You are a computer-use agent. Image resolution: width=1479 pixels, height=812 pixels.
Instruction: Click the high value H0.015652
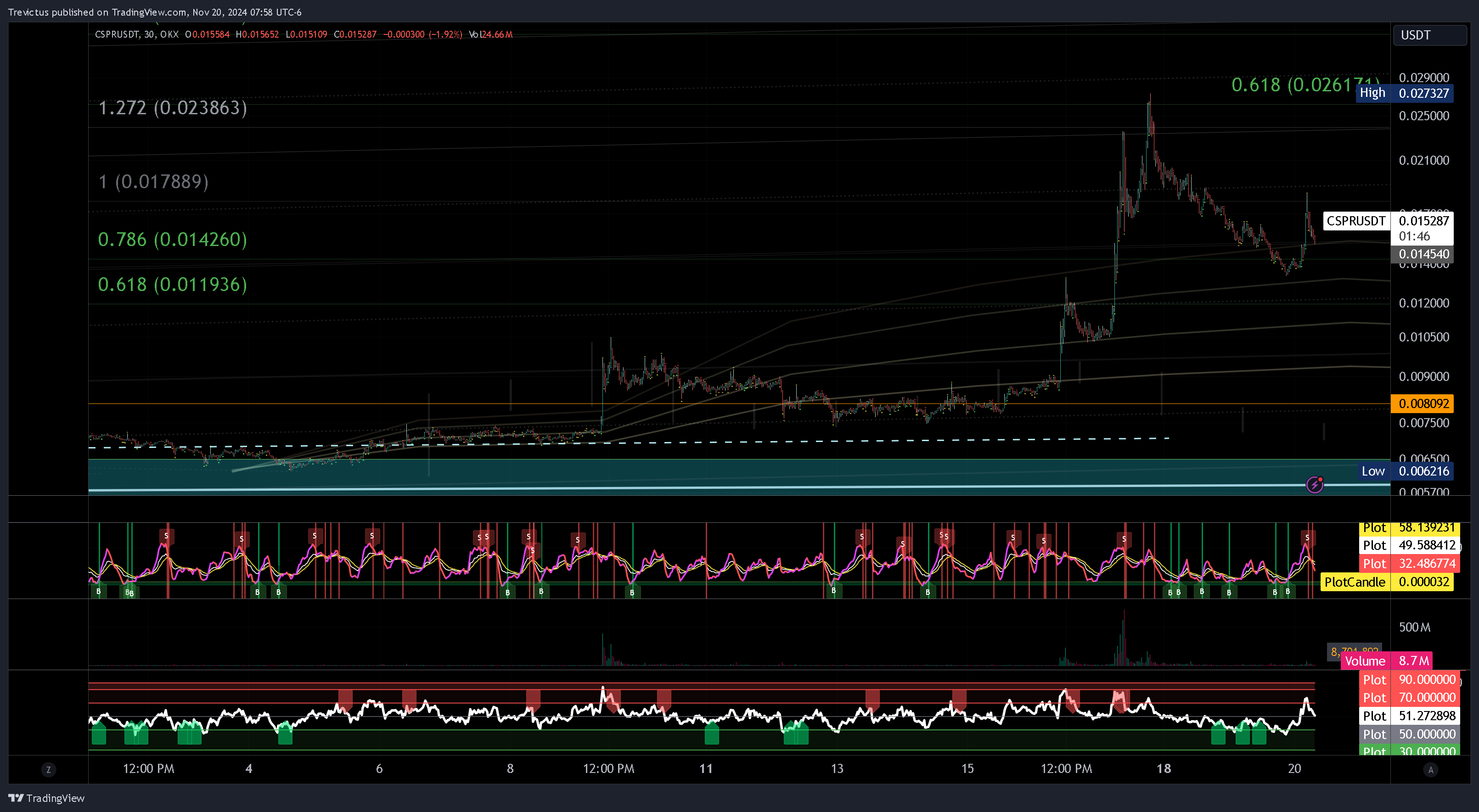[257, 34]
